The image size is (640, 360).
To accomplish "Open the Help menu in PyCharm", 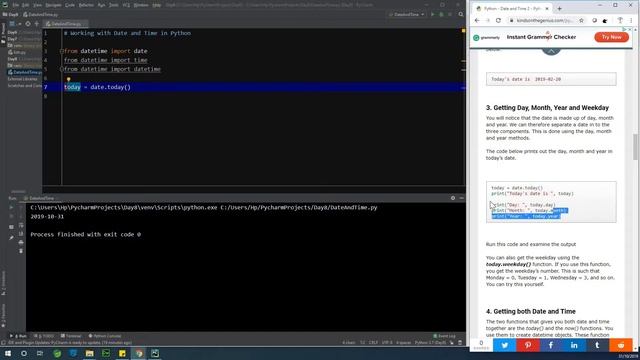I will point(156,5).
